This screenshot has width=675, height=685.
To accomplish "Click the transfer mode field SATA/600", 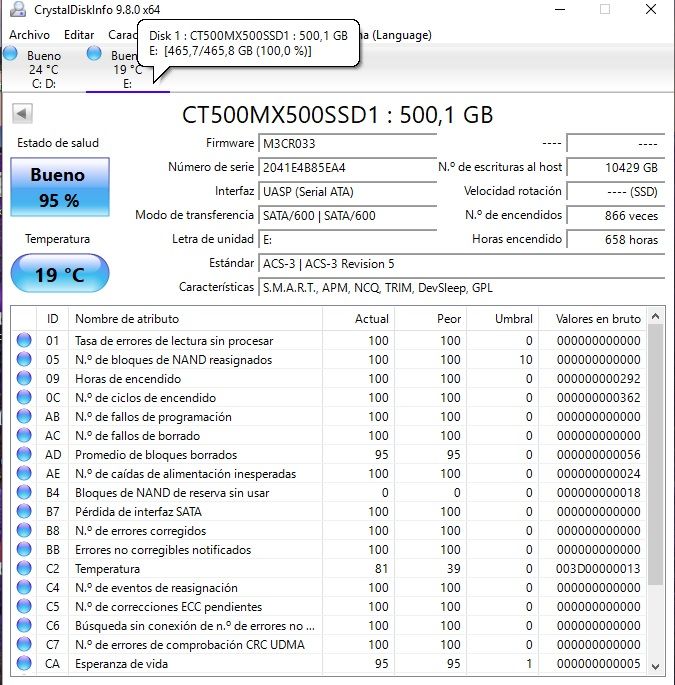I will point(347,215).
